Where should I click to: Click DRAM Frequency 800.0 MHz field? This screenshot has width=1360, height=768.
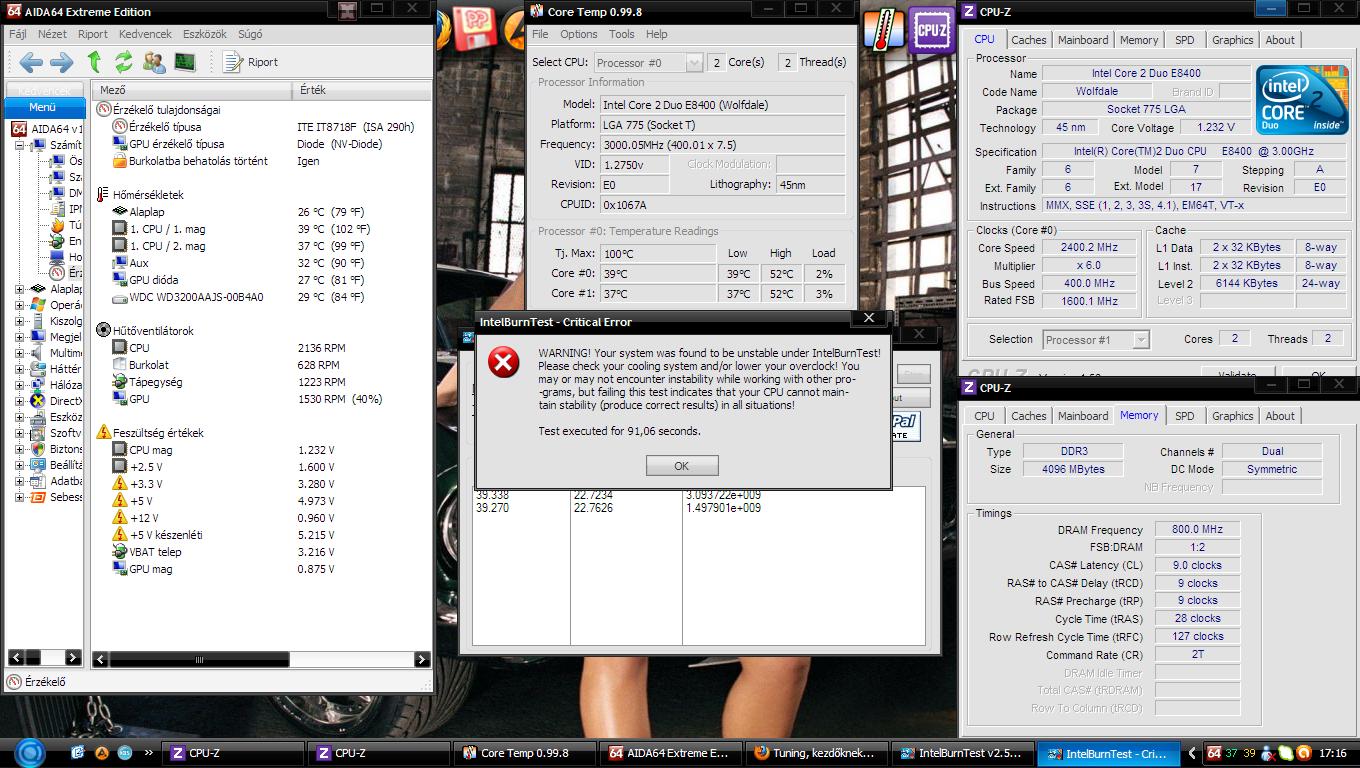[x=1197, y=530]
